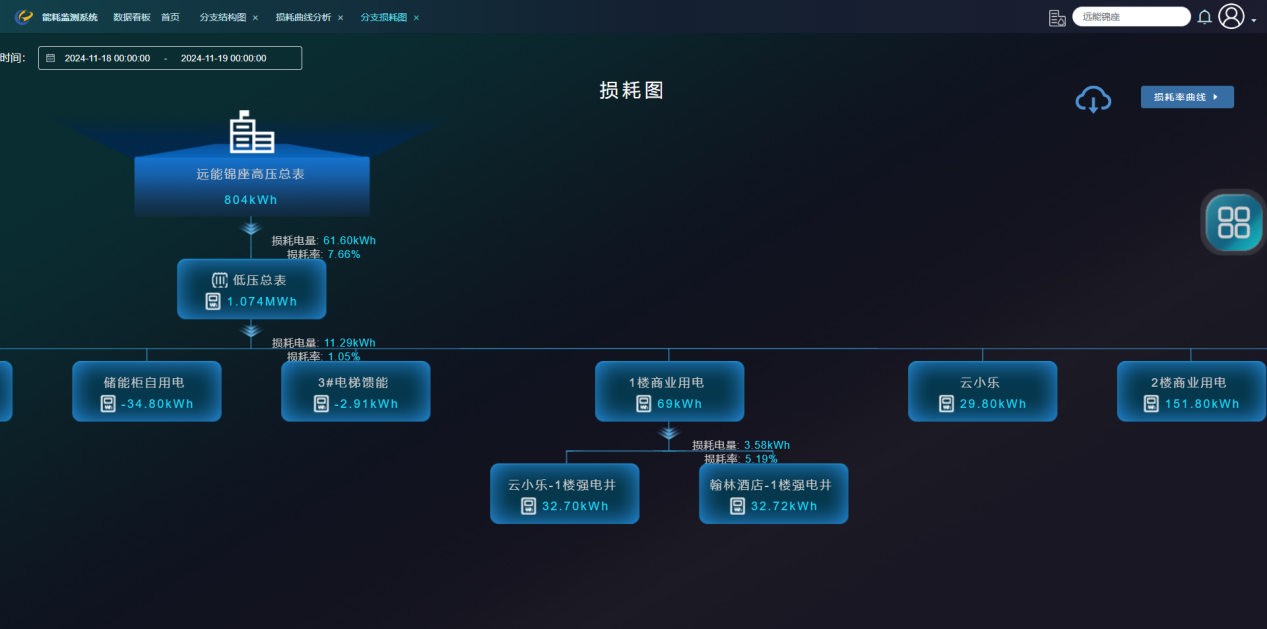Screen dimensions: 1267x629
Task: Go to 数据看板 in top navigation
Action: point(132,17)
